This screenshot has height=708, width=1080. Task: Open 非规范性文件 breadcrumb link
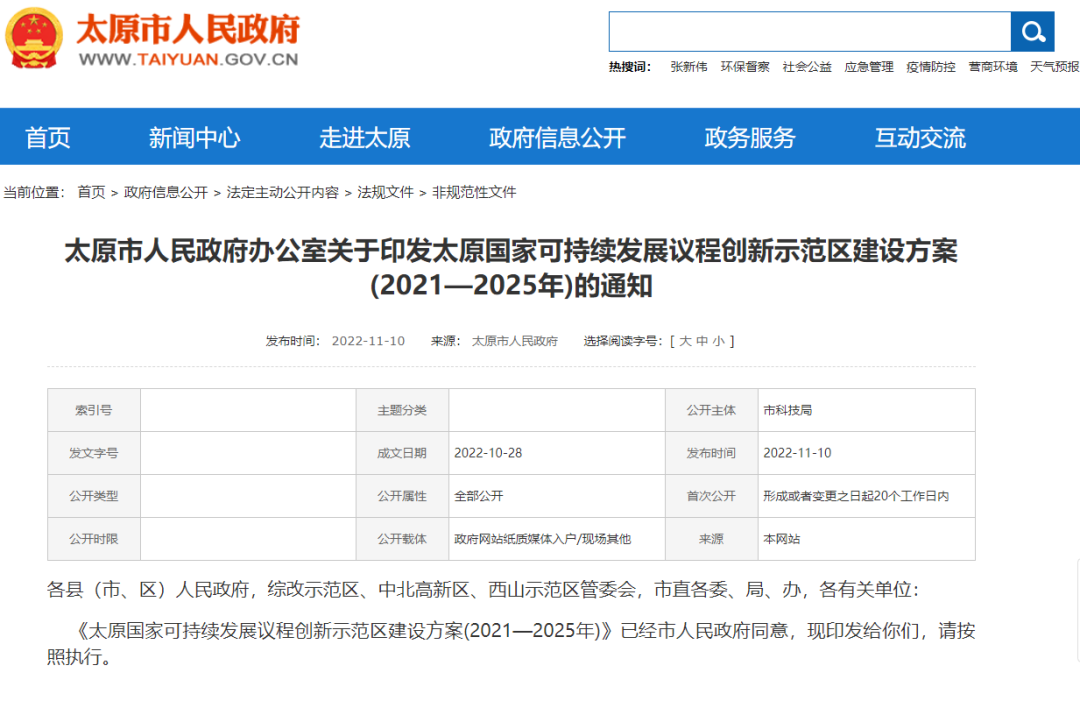coord(474,192)
